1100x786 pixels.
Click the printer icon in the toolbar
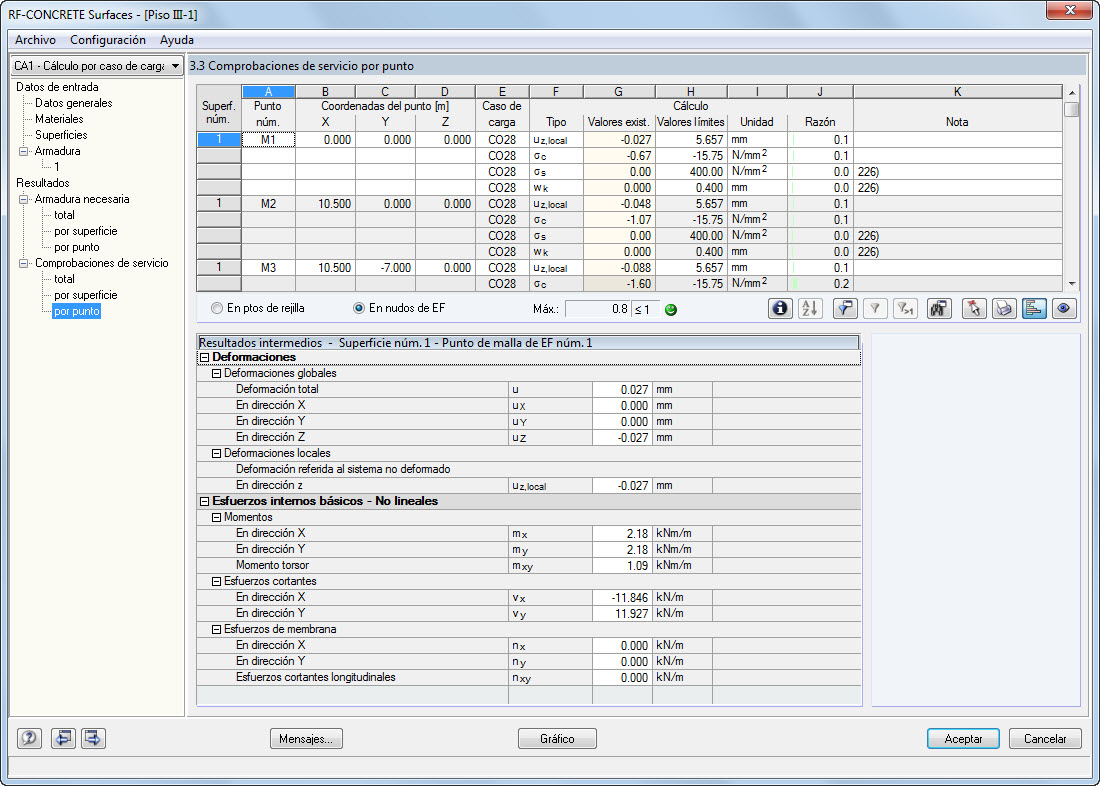click(x=1004, y=308)
